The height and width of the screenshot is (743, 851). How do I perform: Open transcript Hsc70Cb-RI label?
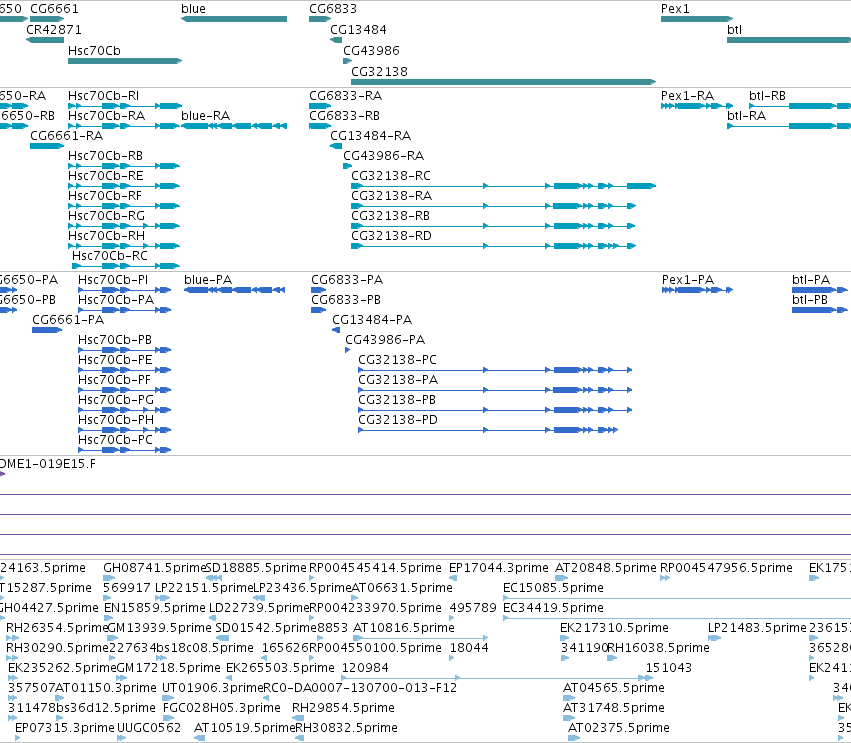click(104, 96)
